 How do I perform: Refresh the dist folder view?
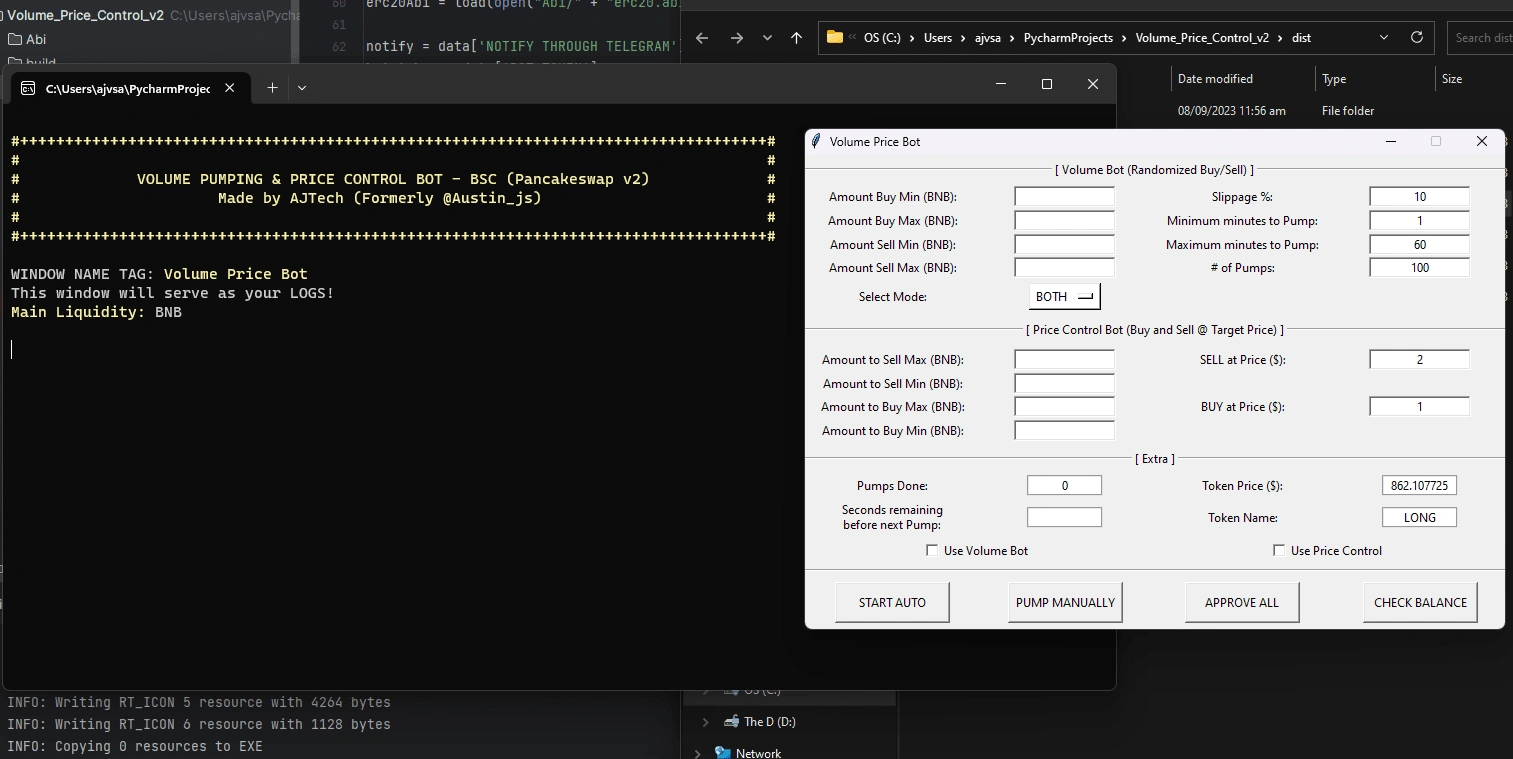[x=1416, y=37]
